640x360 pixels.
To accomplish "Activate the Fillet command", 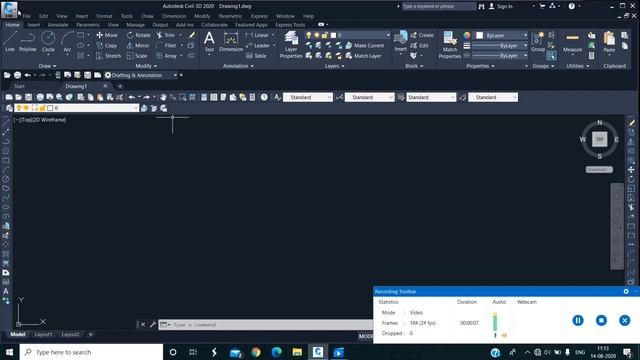I will tap(167, 45).
